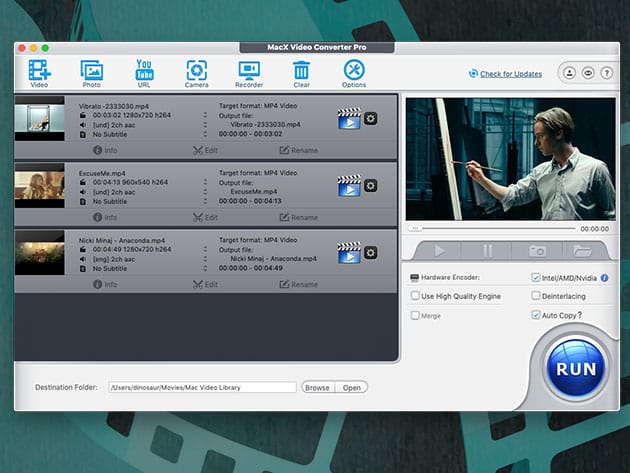Open settings gear for ExcuseMe.mp4

tap(371, 186)
